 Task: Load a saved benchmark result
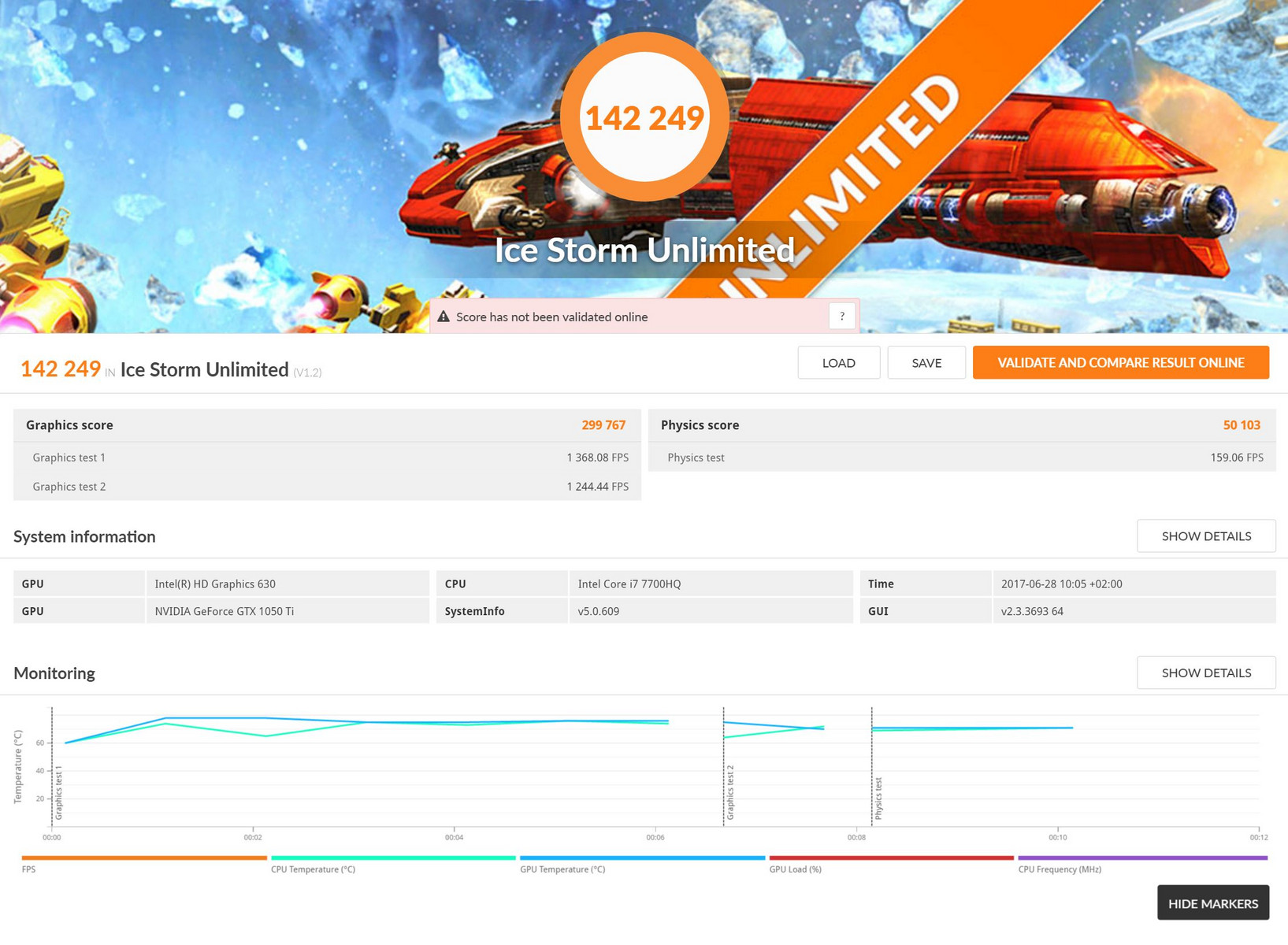[x=838, y=363]
